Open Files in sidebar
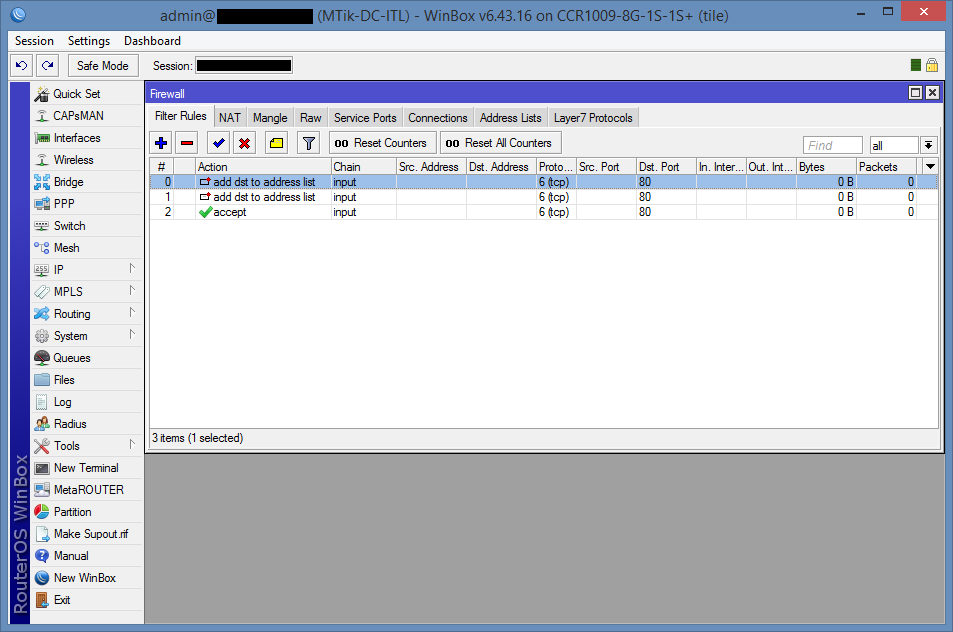 click(x=87, y=380)
